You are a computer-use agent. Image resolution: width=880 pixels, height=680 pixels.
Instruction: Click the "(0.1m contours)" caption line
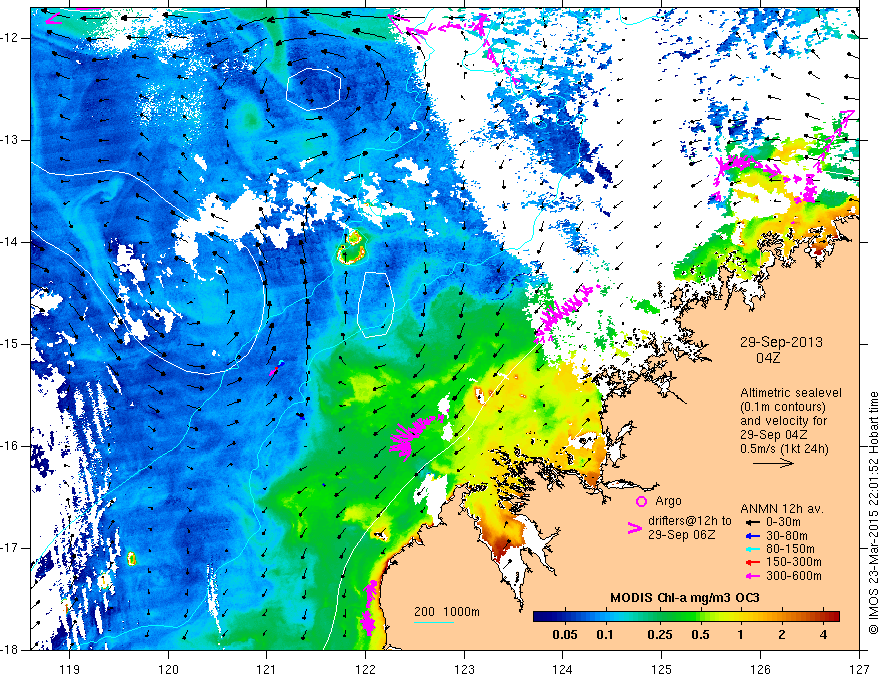(x=783, y=407)
